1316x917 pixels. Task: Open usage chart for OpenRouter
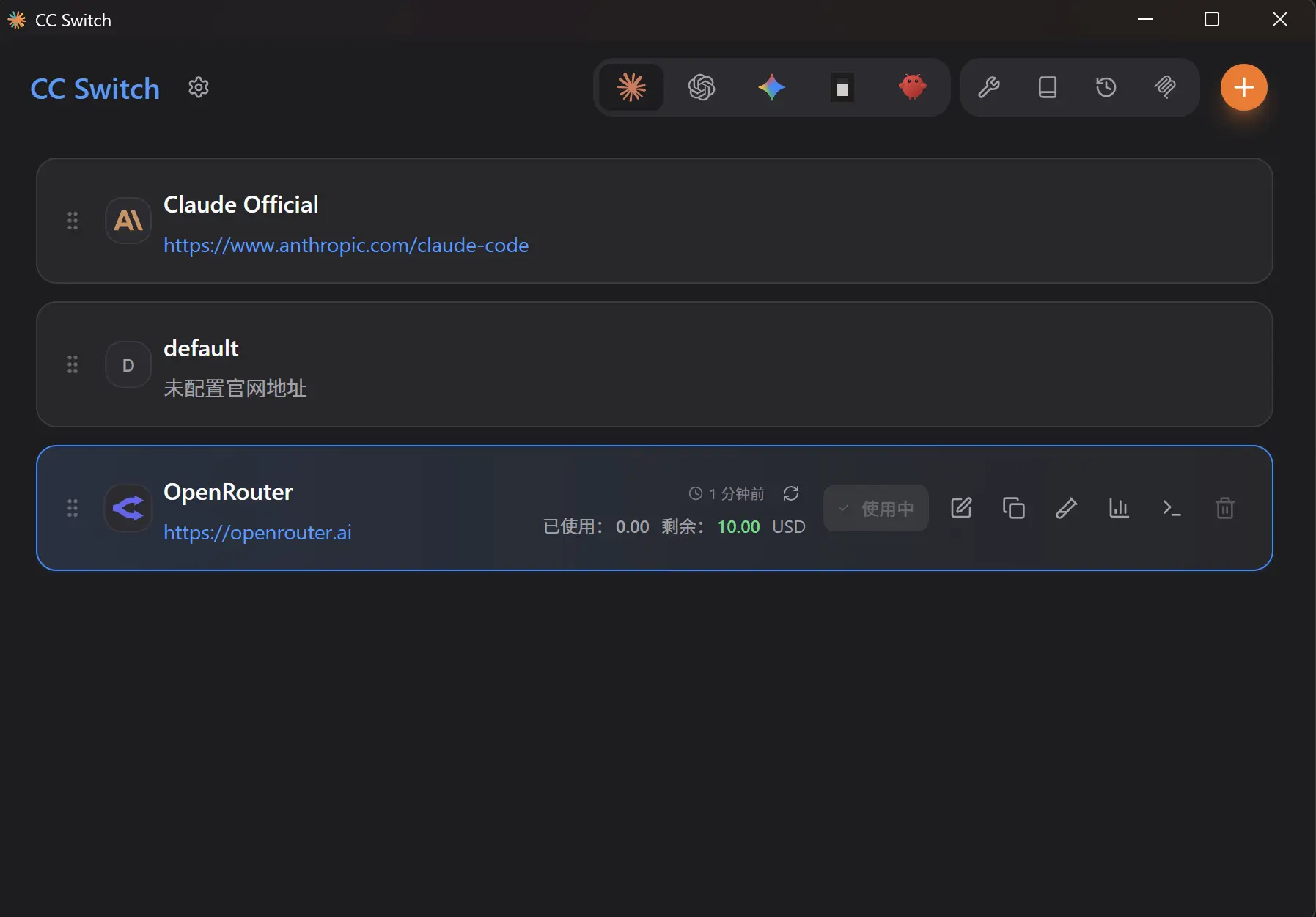tap(1120, 508)
